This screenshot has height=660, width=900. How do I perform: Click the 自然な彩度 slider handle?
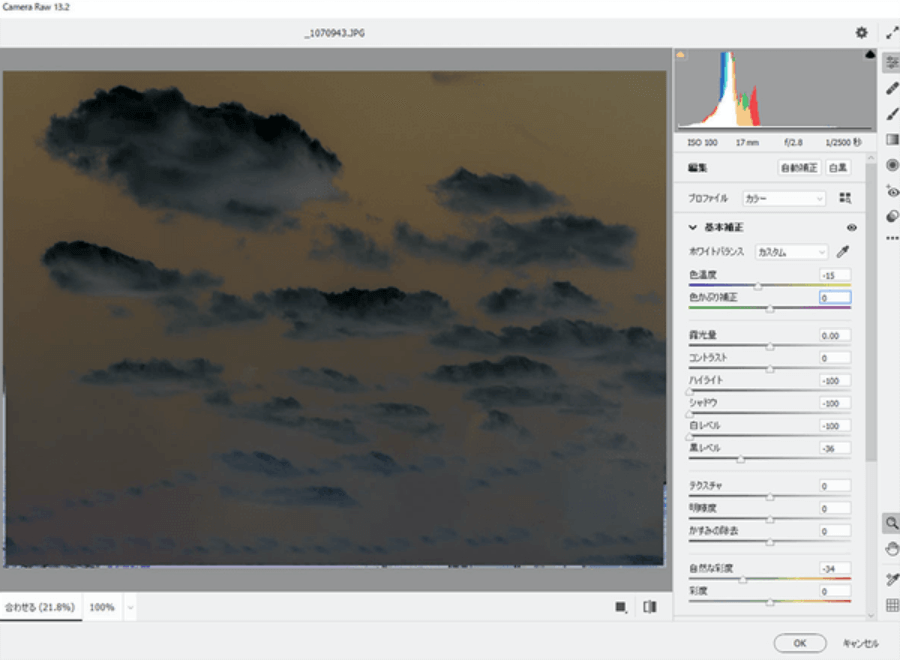[743, 580]
